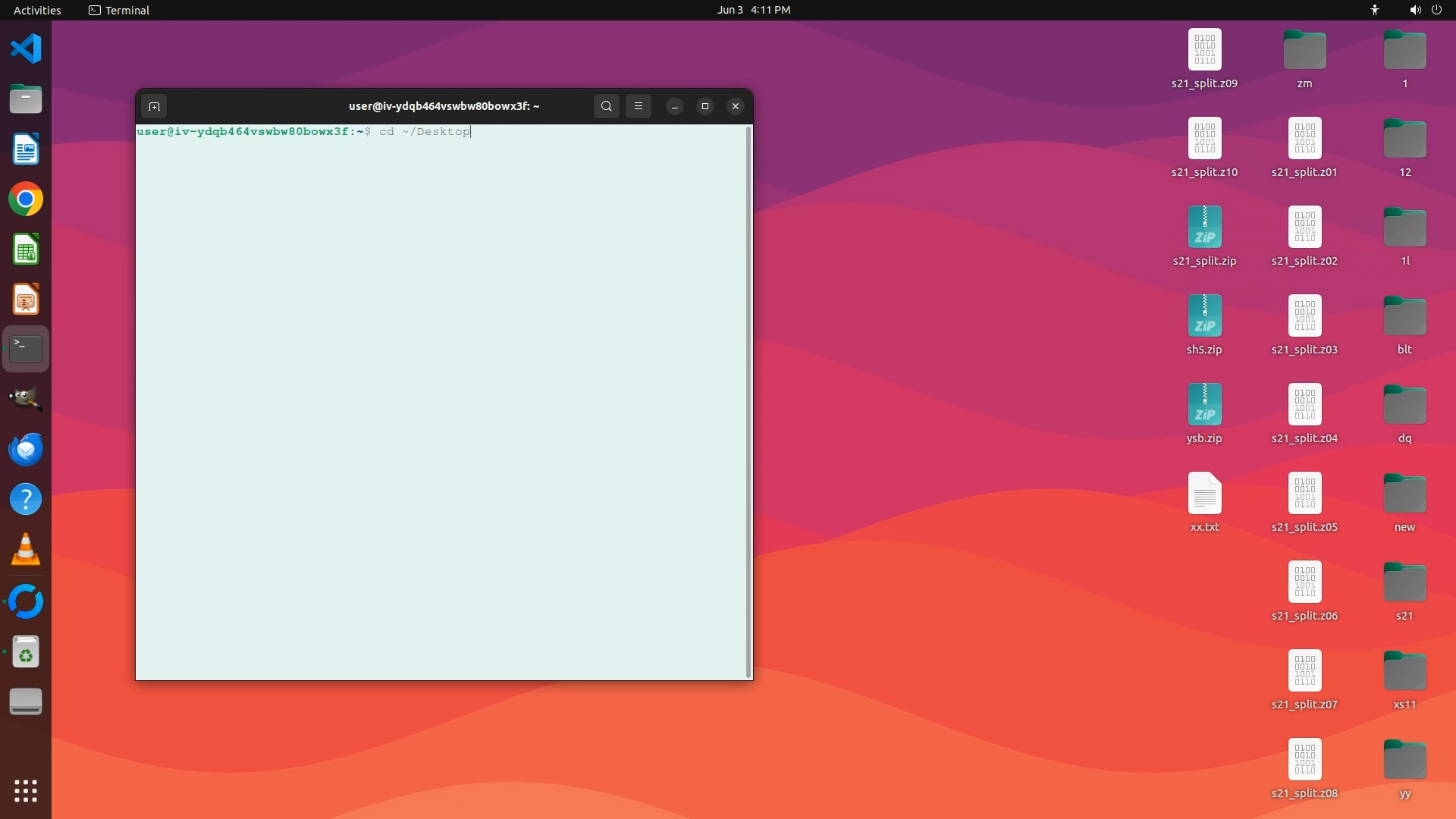Open Visual Studio Code from dock
This screenshot has height=819, width=1456.
(x=26, y=49)
